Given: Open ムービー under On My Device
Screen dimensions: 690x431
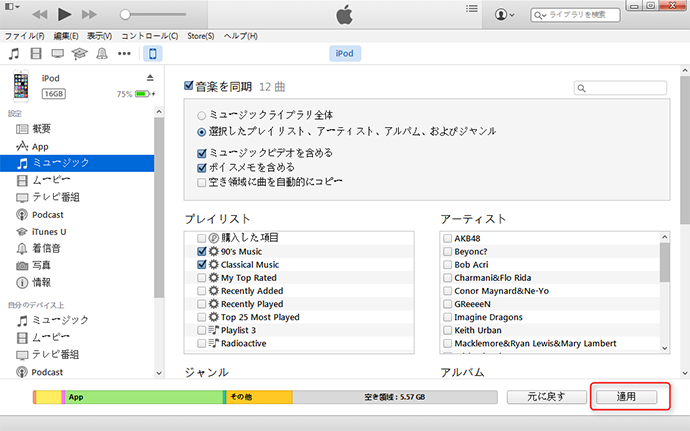Looking at the screenshot, I should point(77,338).
